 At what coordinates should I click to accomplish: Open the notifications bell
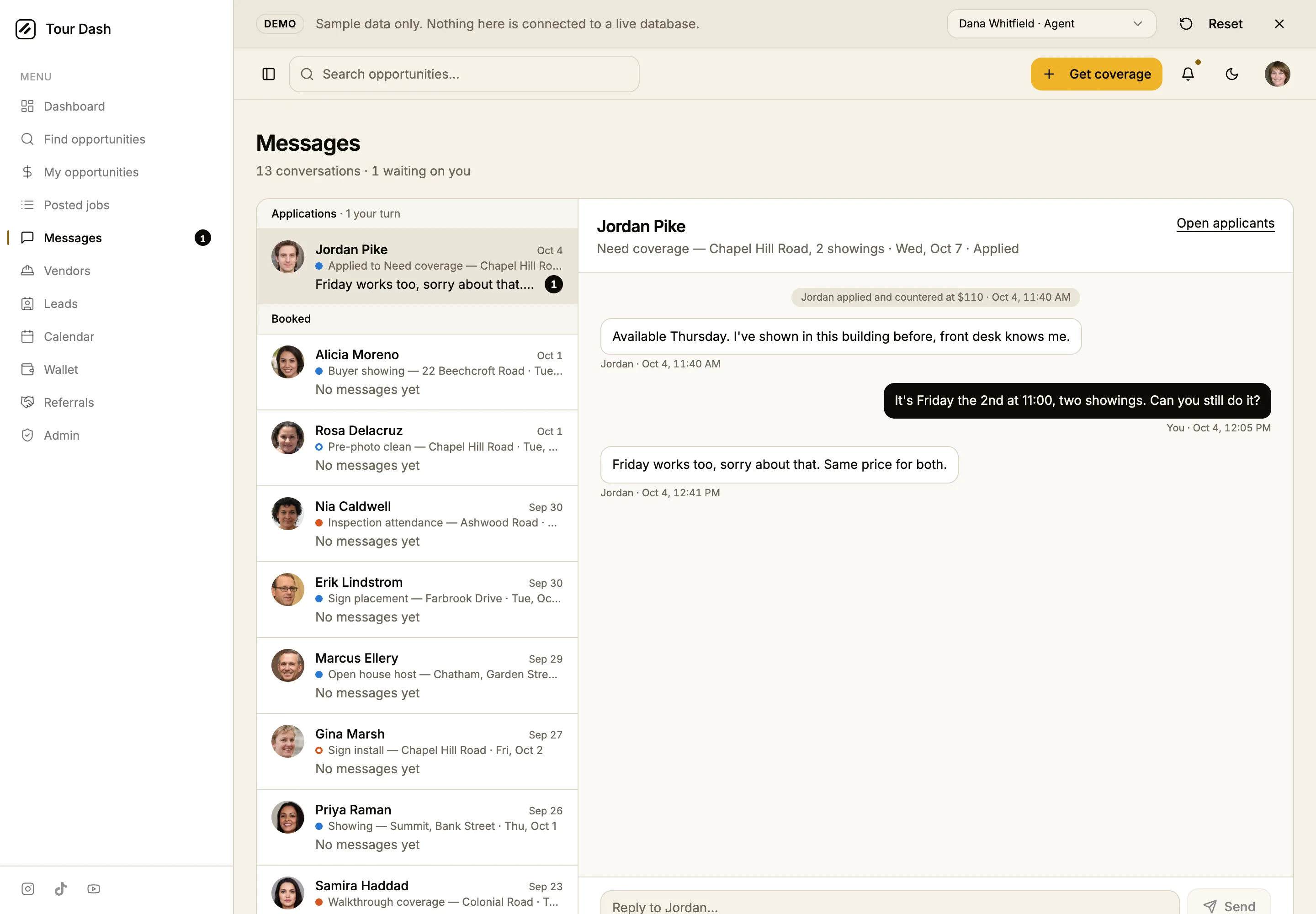point(1189,74)
